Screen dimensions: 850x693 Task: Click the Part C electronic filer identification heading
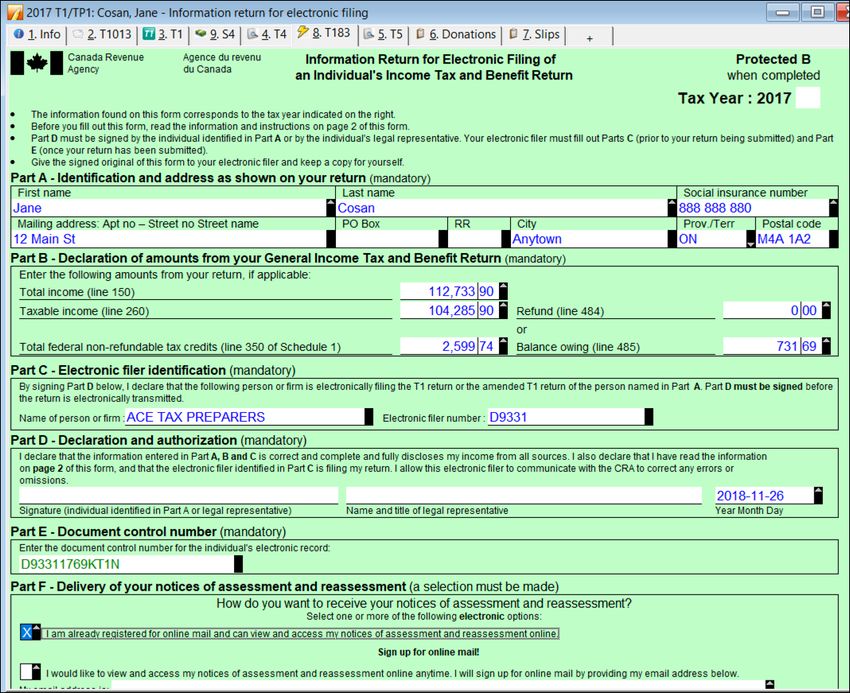tap(153, 370)
